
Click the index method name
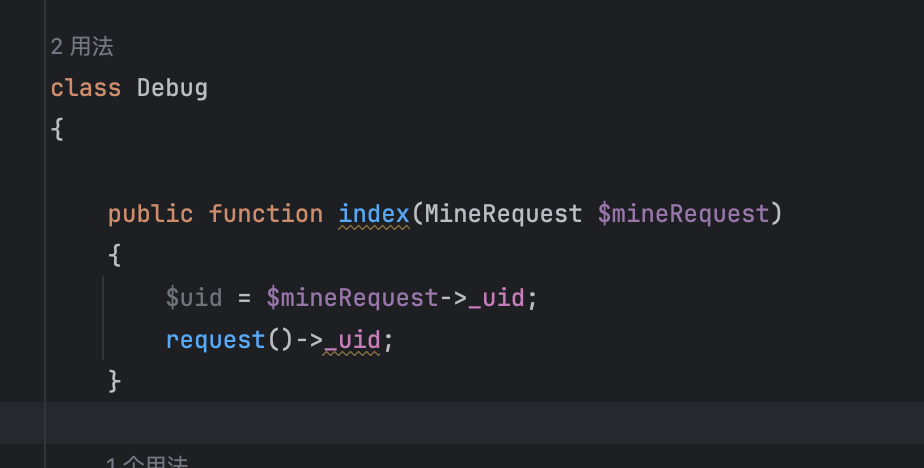[374, 213]
